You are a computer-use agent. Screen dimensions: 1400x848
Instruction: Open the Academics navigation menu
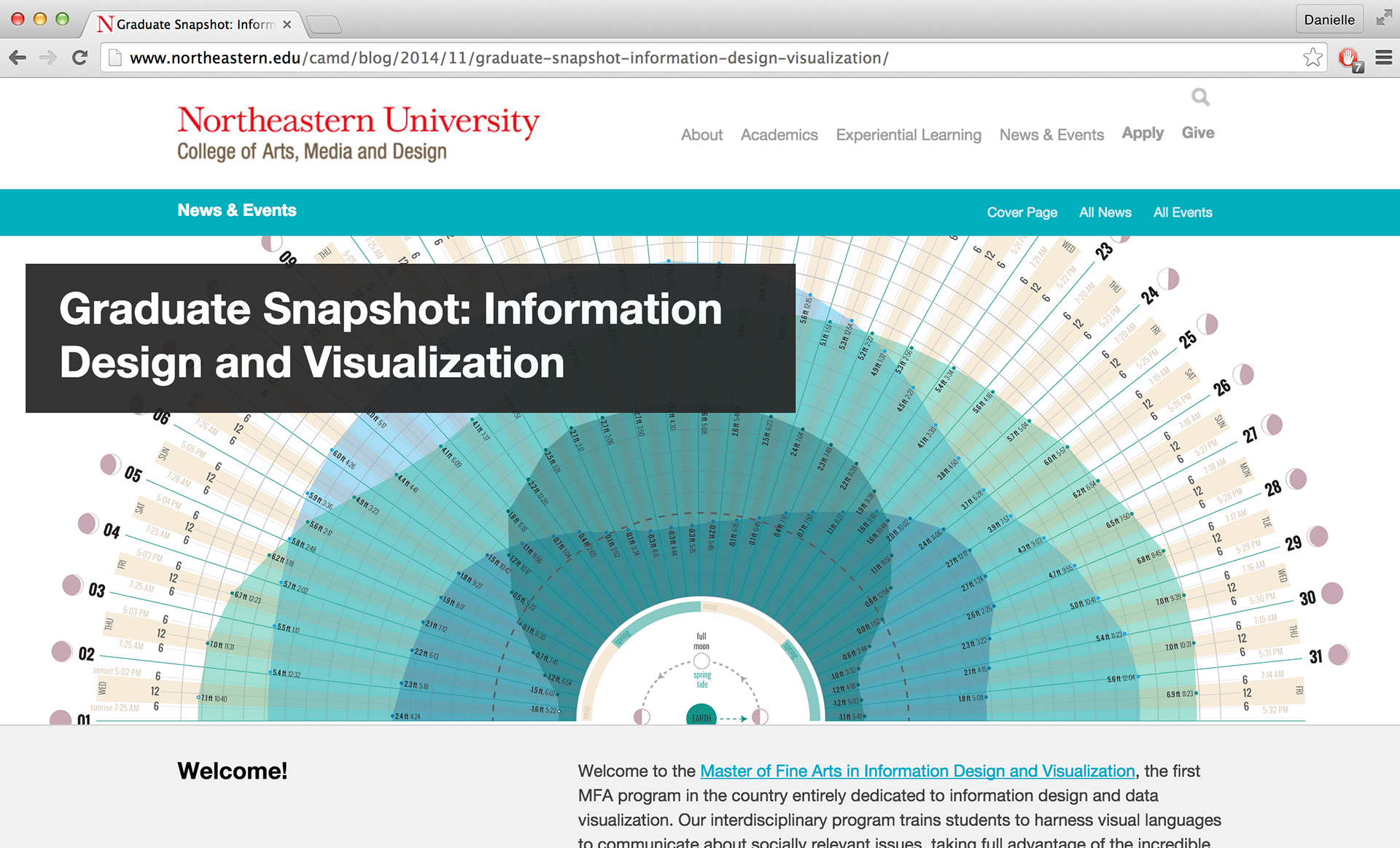coord(779,135)
